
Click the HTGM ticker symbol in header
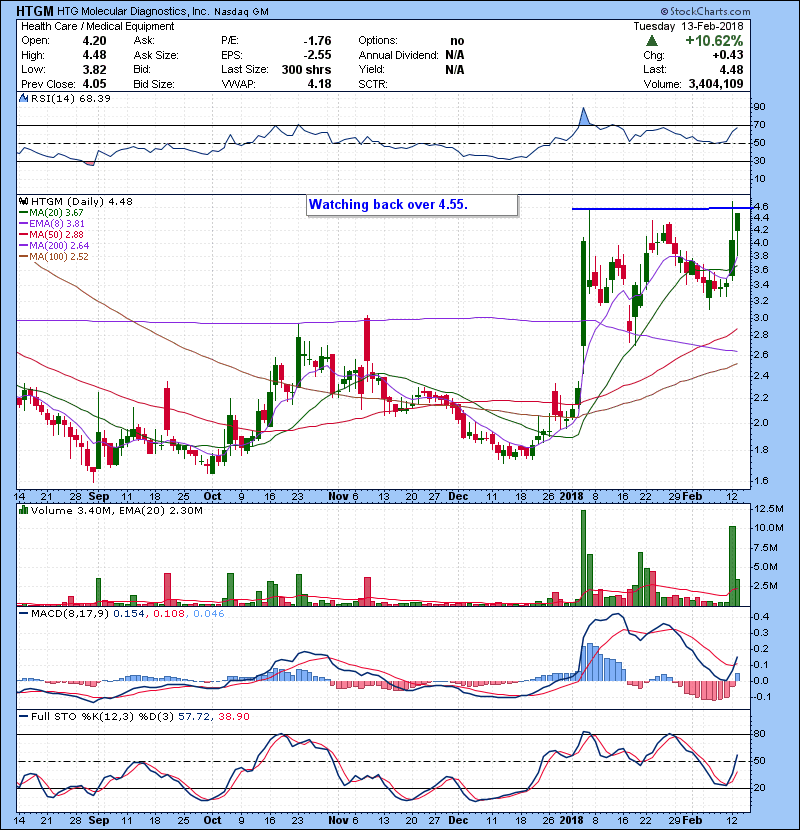[34, 11]
